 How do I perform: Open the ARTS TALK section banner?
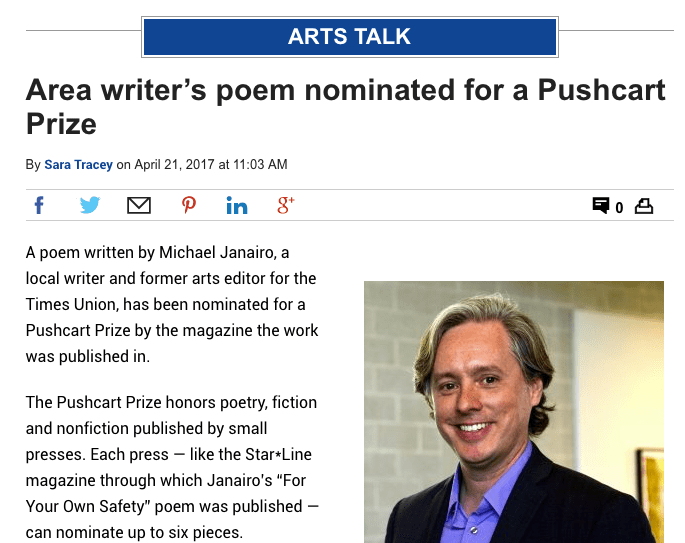pyautogui.click(x=350, y=37)
